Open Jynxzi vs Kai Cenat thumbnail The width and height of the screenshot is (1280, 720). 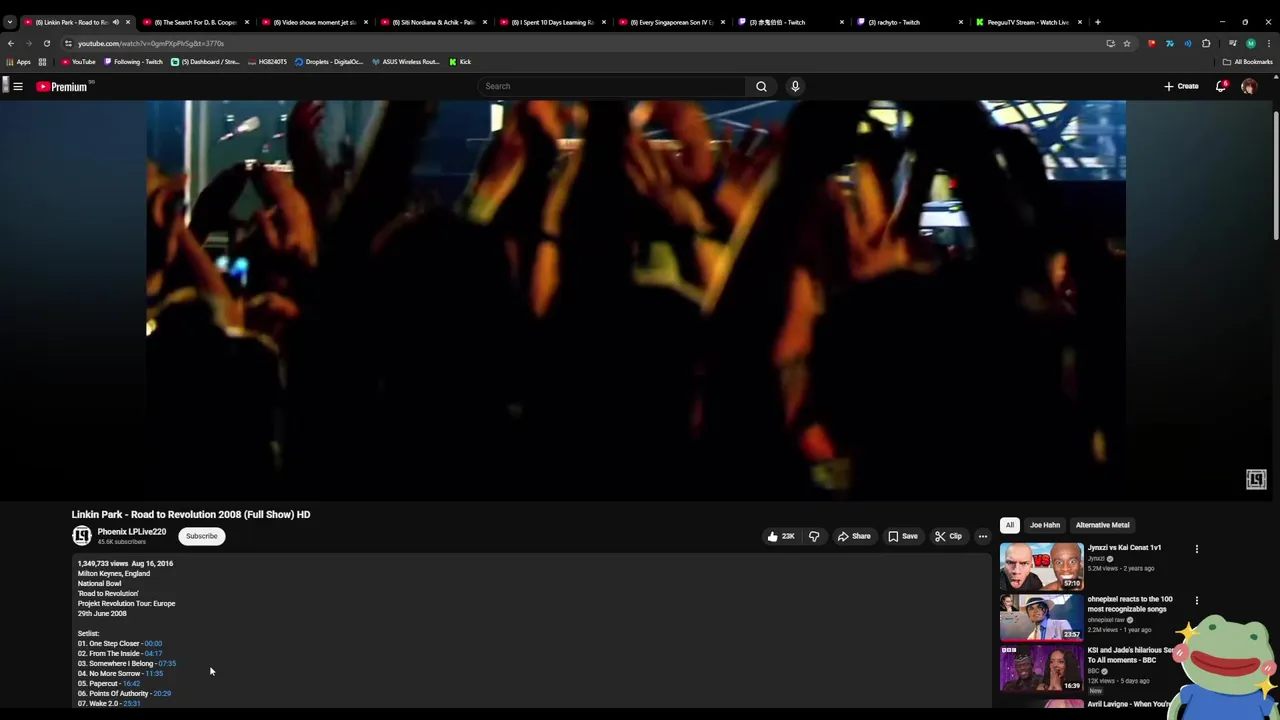pyautogui.click(x=1041, y=566)
